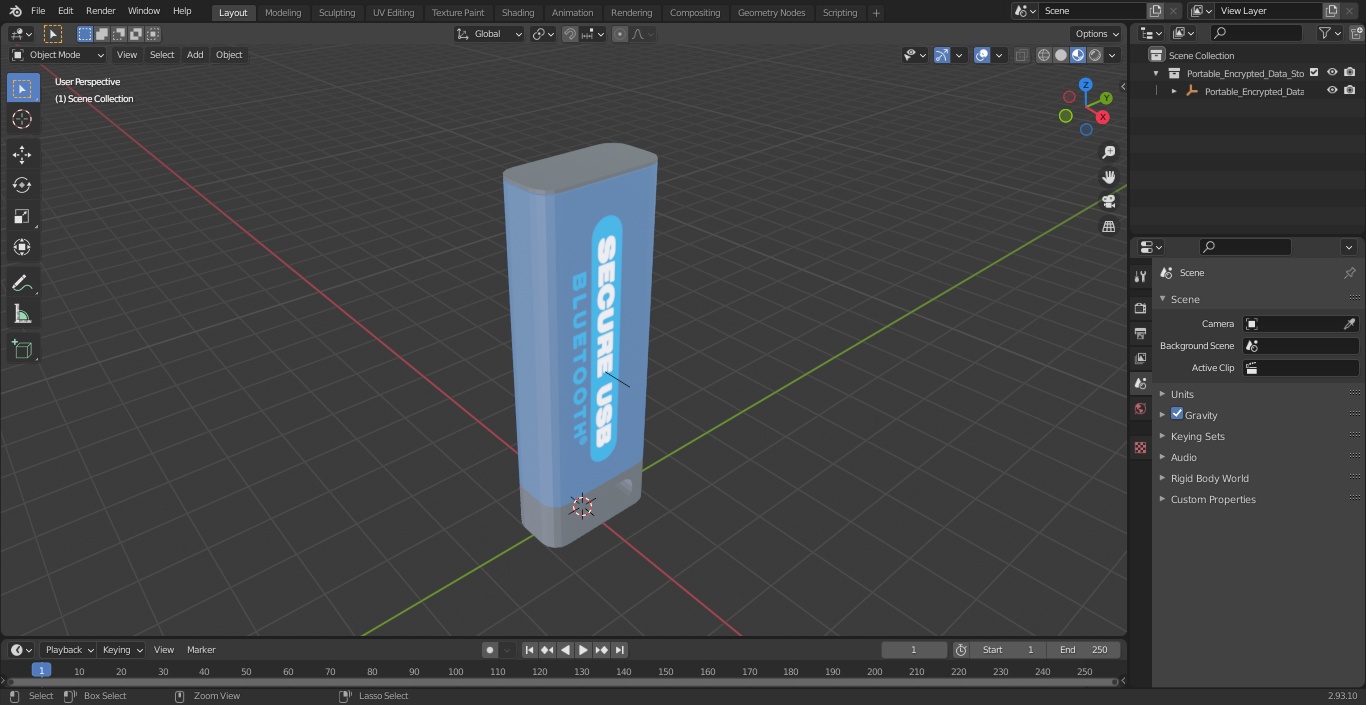Open the Global transform orientation dropdown

point(490,34)
